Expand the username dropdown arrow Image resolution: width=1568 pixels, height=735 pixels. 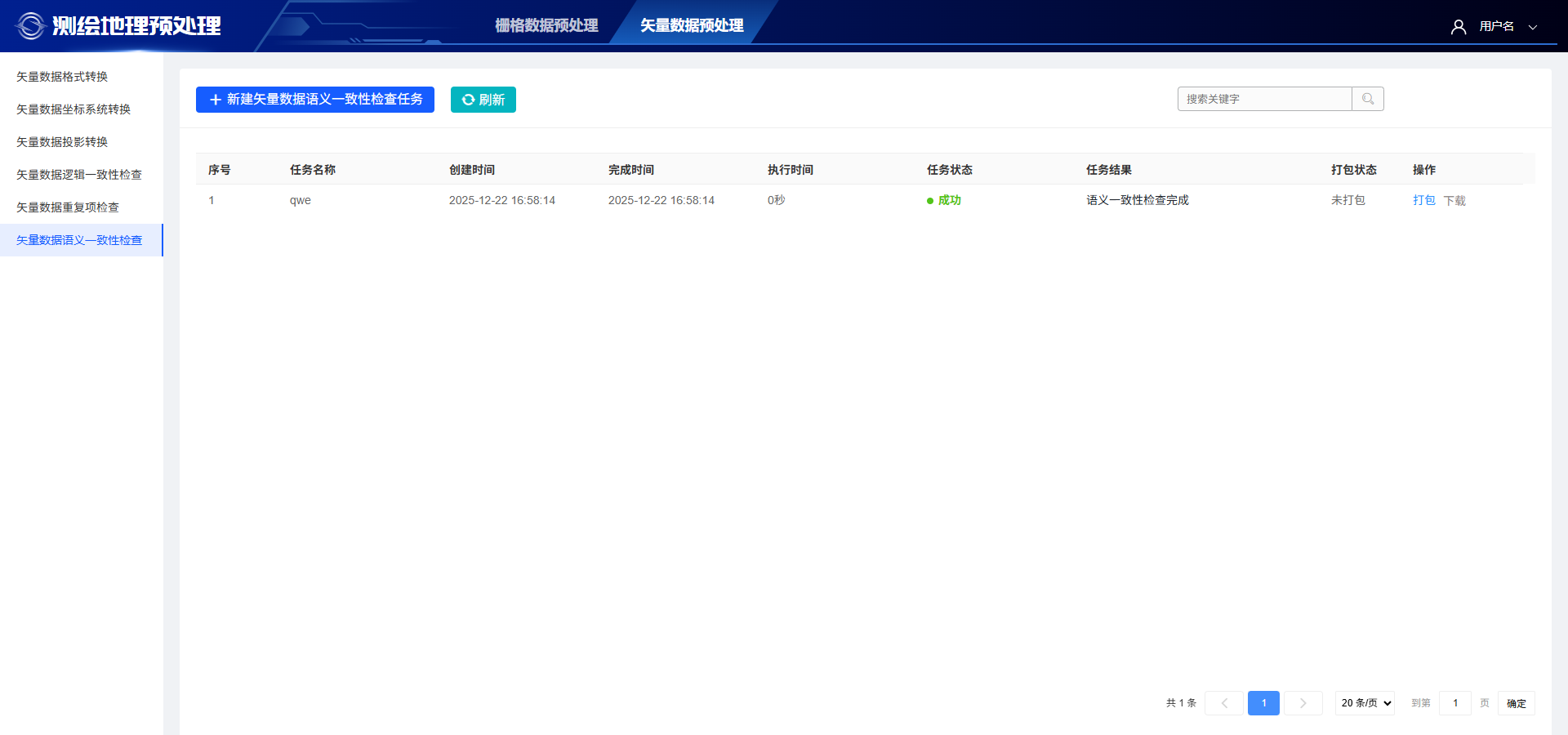[1533, 27]
